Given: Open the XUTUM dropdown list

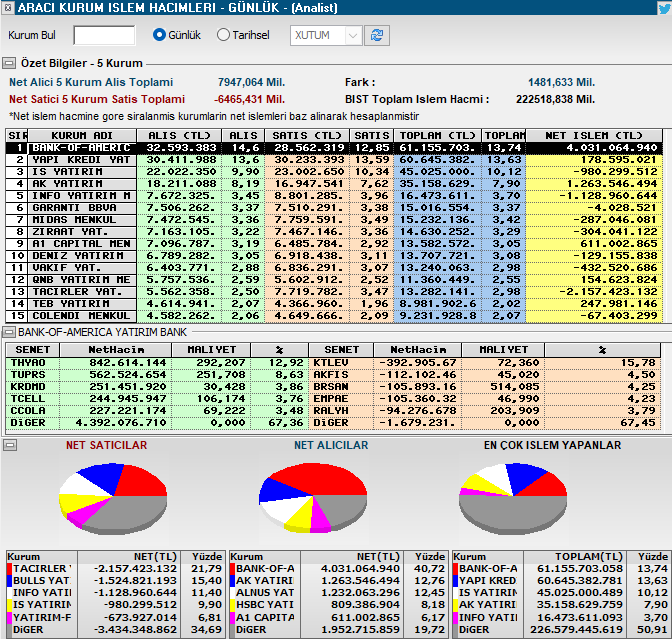Looking at the screenshot, I should tap(353, 35).
